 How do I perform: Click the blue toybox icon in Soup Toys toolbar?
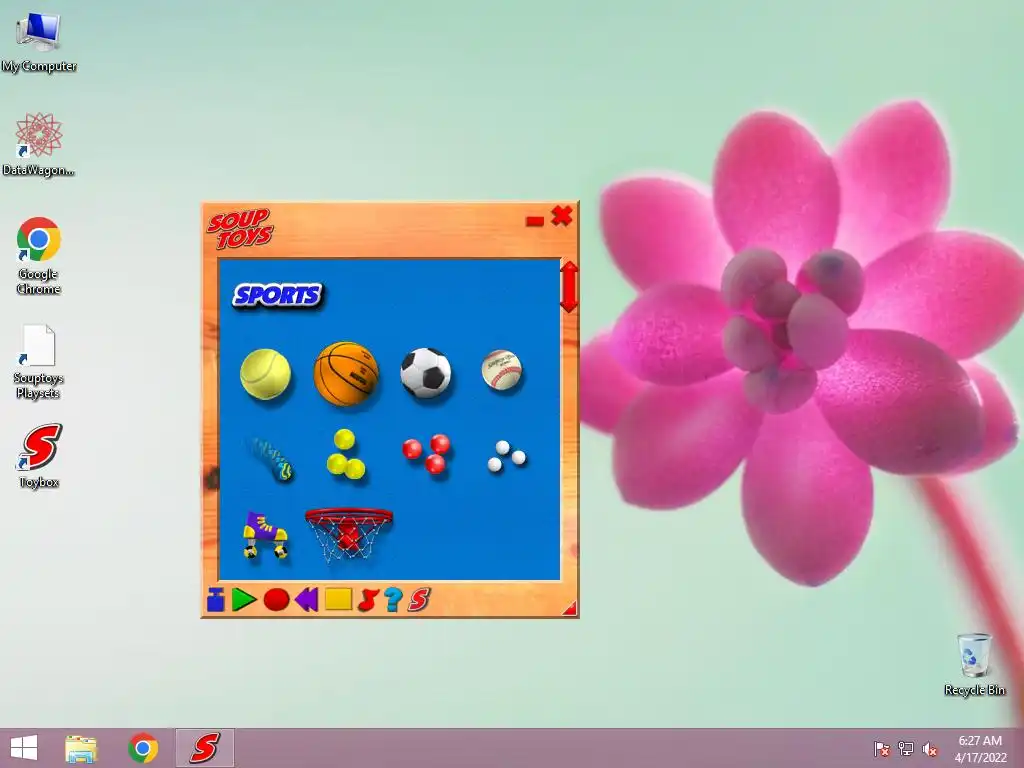pos(216,600)
